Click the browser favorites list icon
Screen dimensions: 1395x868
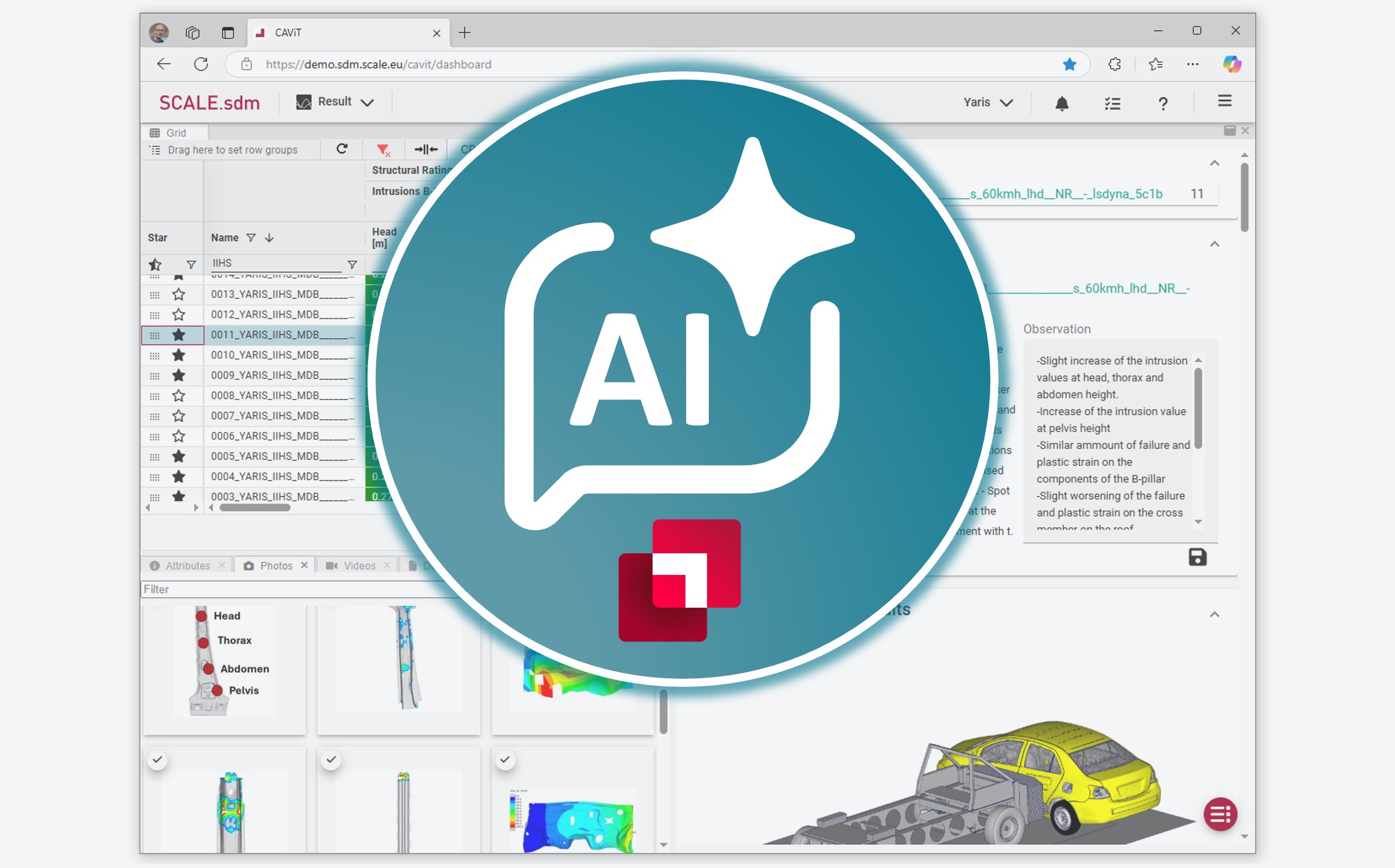tap(1155, 64)
